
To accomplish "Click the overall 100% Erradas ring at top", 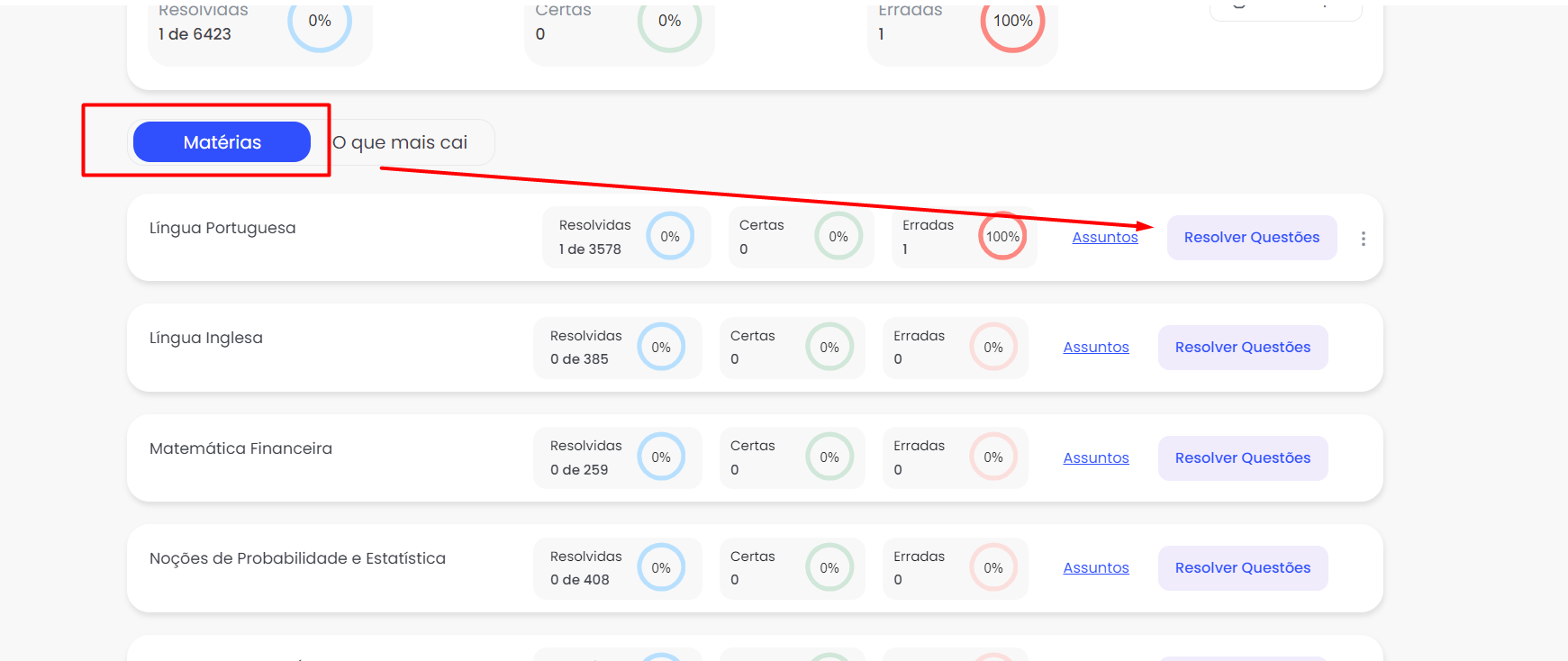I will point(1013,21).
